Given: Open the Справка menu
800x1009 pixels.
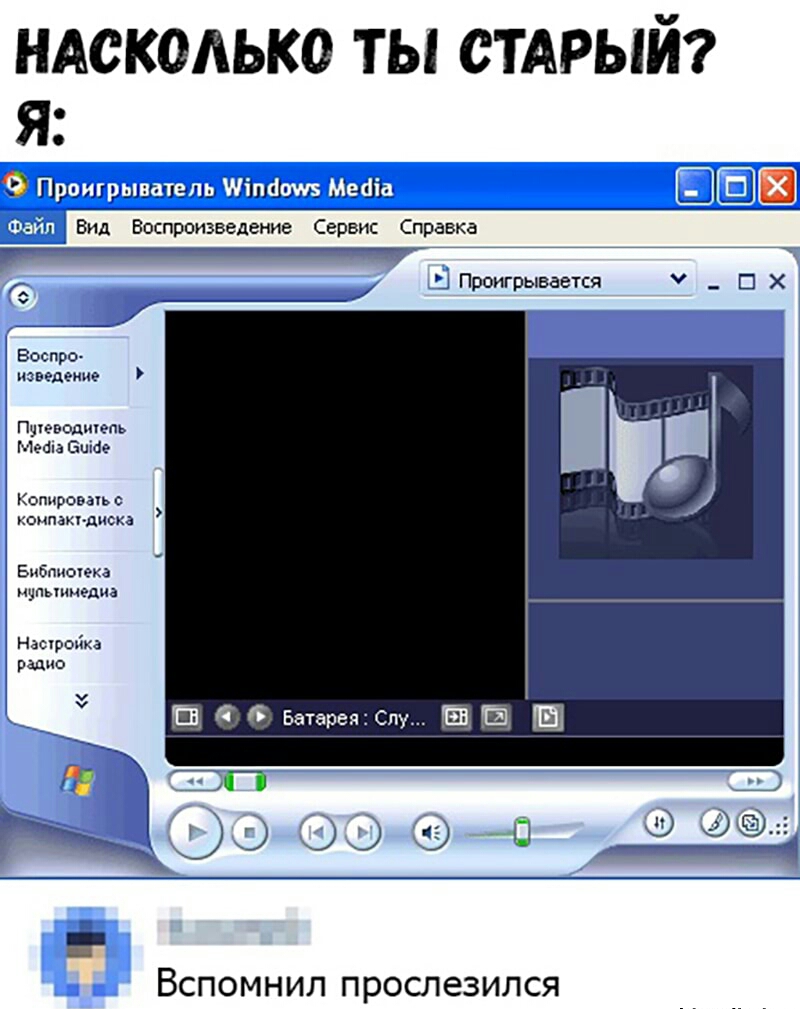Looking at the screenshot, I should [x=438, y=227].
